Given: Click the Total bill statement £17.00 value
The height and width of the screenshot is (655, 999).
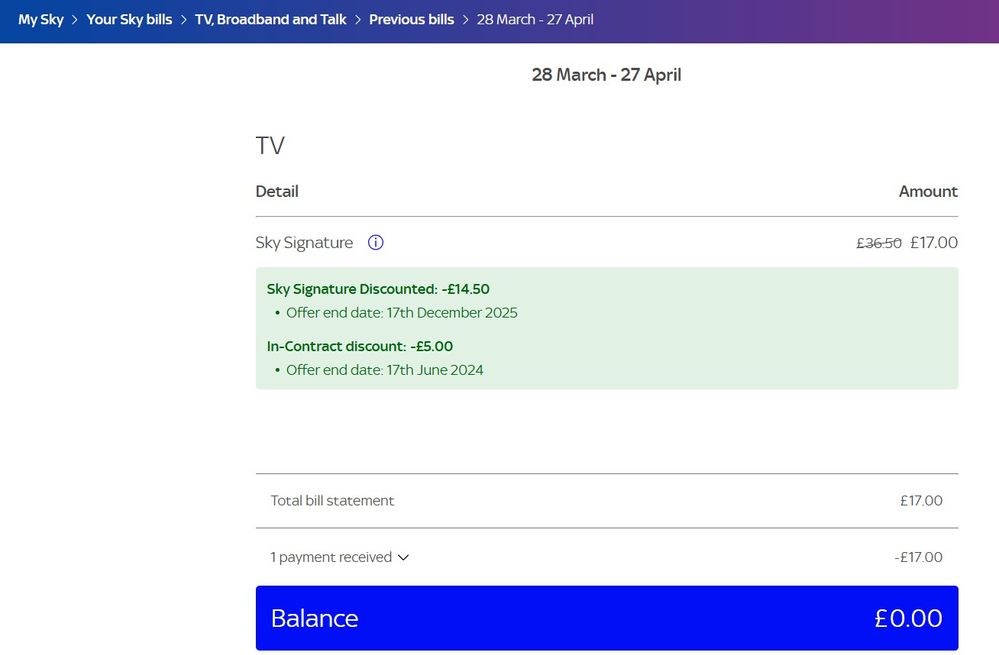Looking at the screenshot, I should 921,501.
